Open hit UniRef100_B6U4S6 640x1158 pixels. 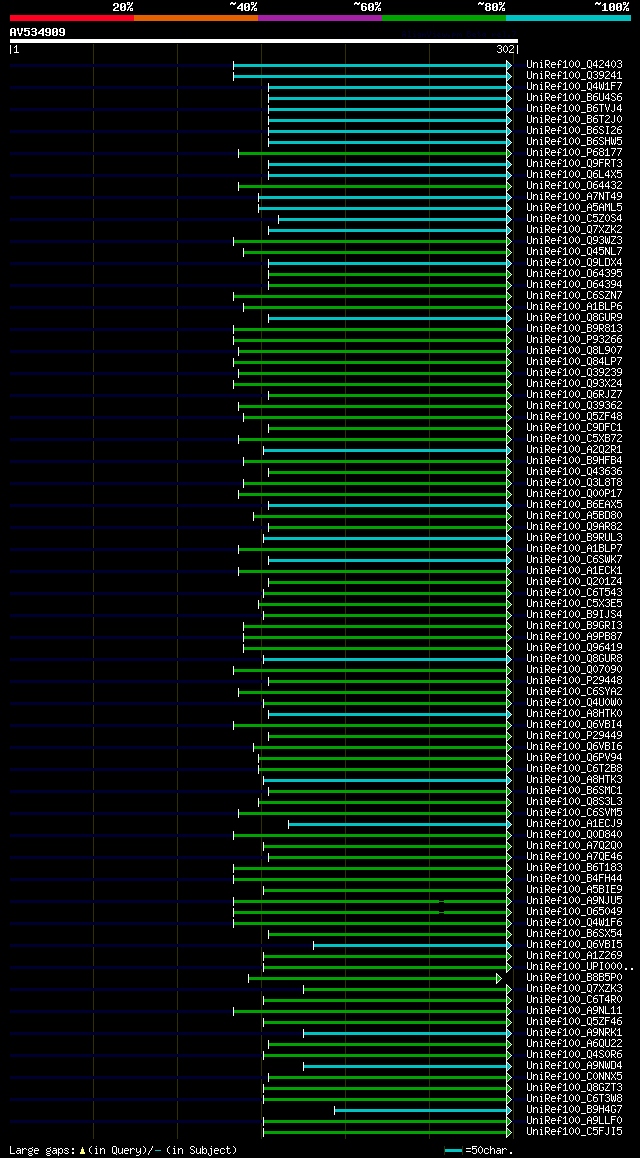pyautogui.click(x=574, y=98)
